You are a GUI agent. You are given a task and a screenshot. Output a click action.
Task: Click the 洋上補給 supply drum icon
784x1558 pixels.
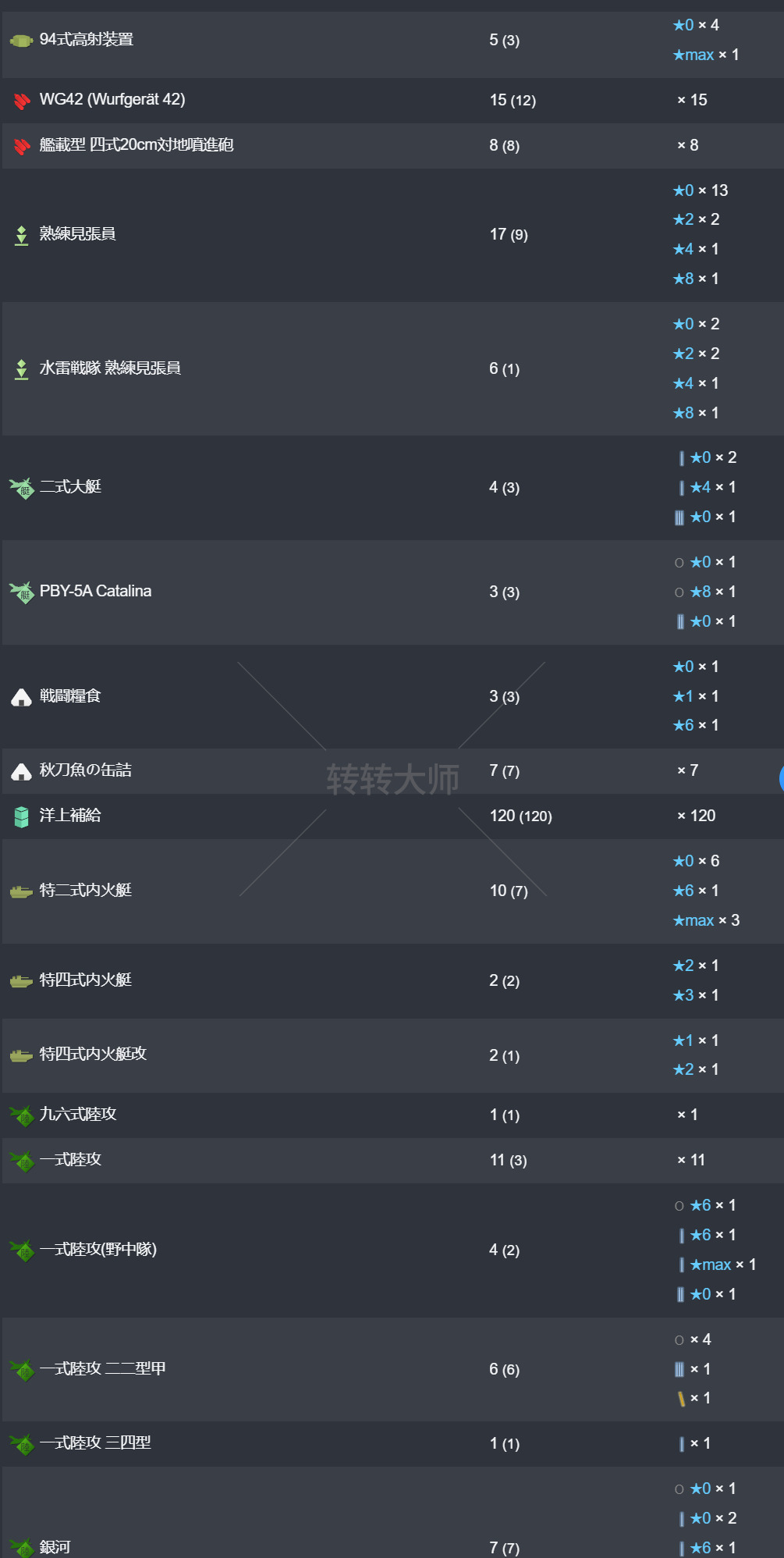tap(21, 816)
